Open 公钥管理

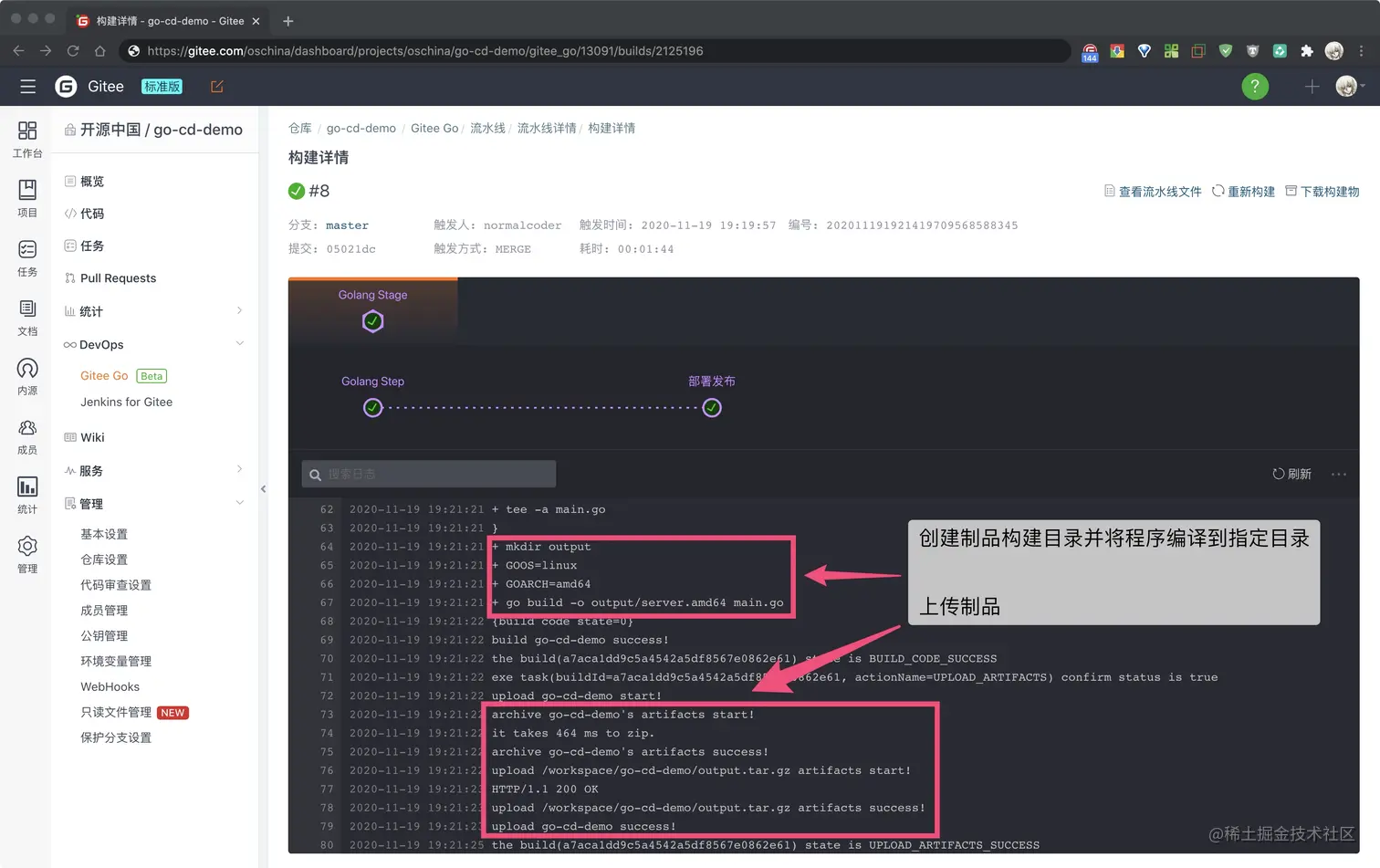coord(104,636)
